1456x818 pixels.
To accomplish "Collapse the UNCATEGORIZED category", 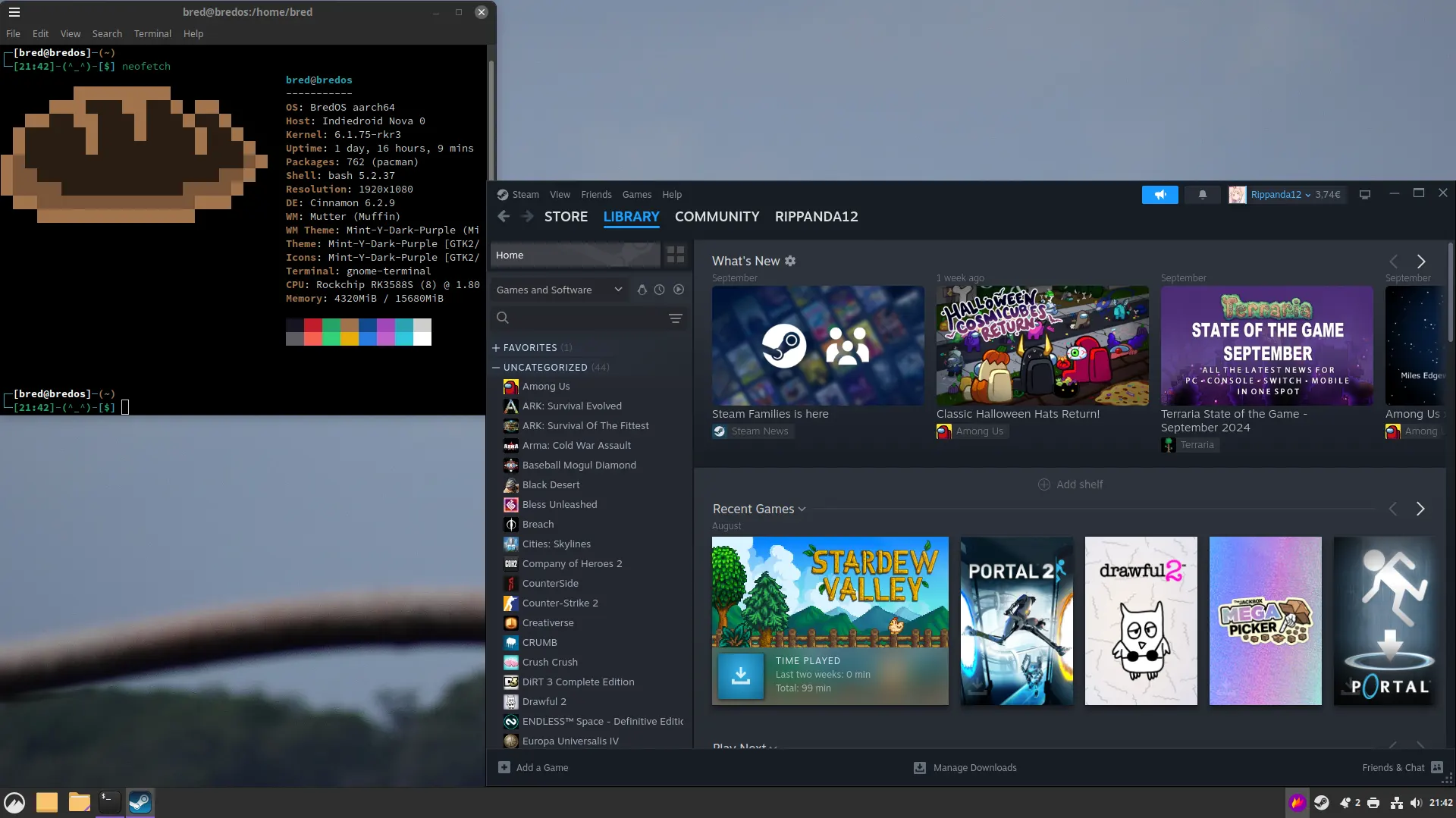I will [496, 368].
